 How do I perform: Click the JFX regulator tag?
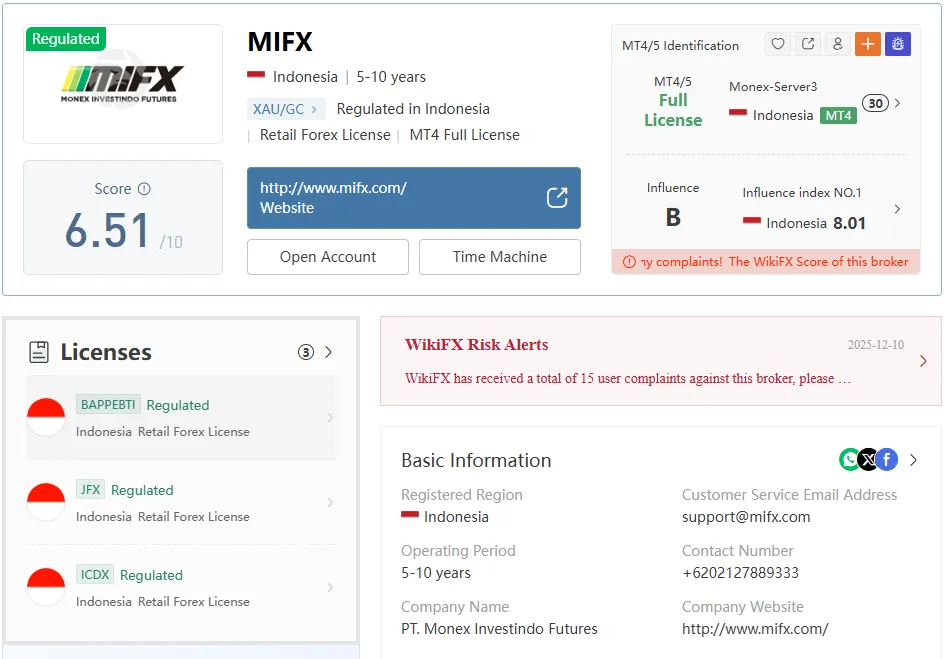coord(90,489)
